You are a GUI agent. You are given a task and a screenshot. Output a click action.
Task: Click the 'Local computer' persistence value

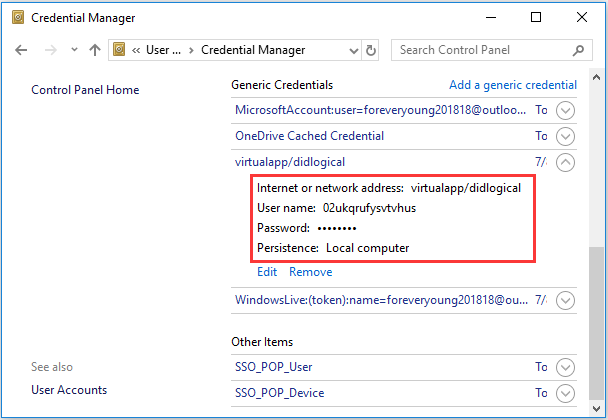pos(367,248)
